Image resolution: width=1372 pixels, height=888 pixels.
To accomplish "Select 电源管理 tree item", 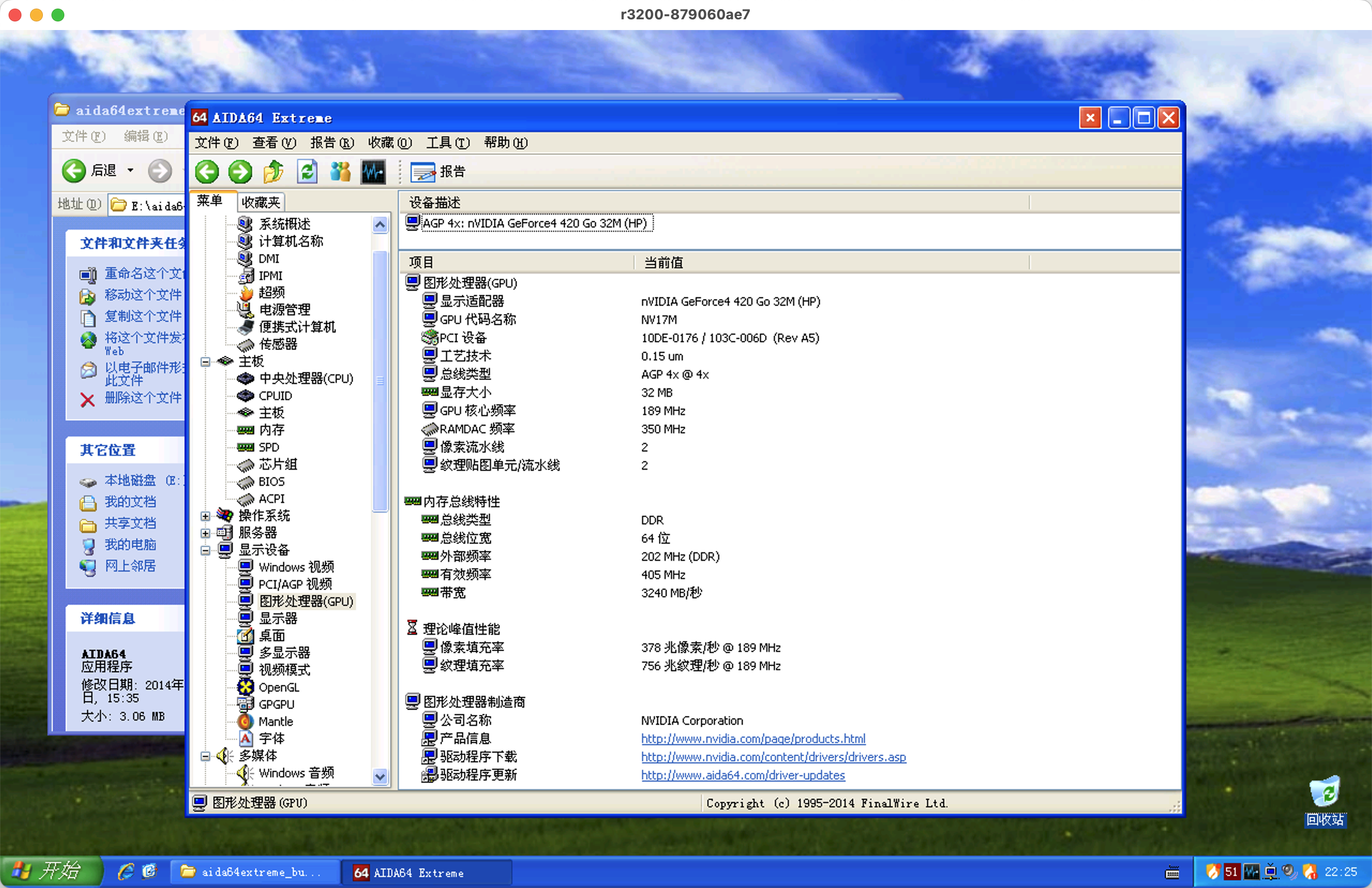I will tap(284, 309).
